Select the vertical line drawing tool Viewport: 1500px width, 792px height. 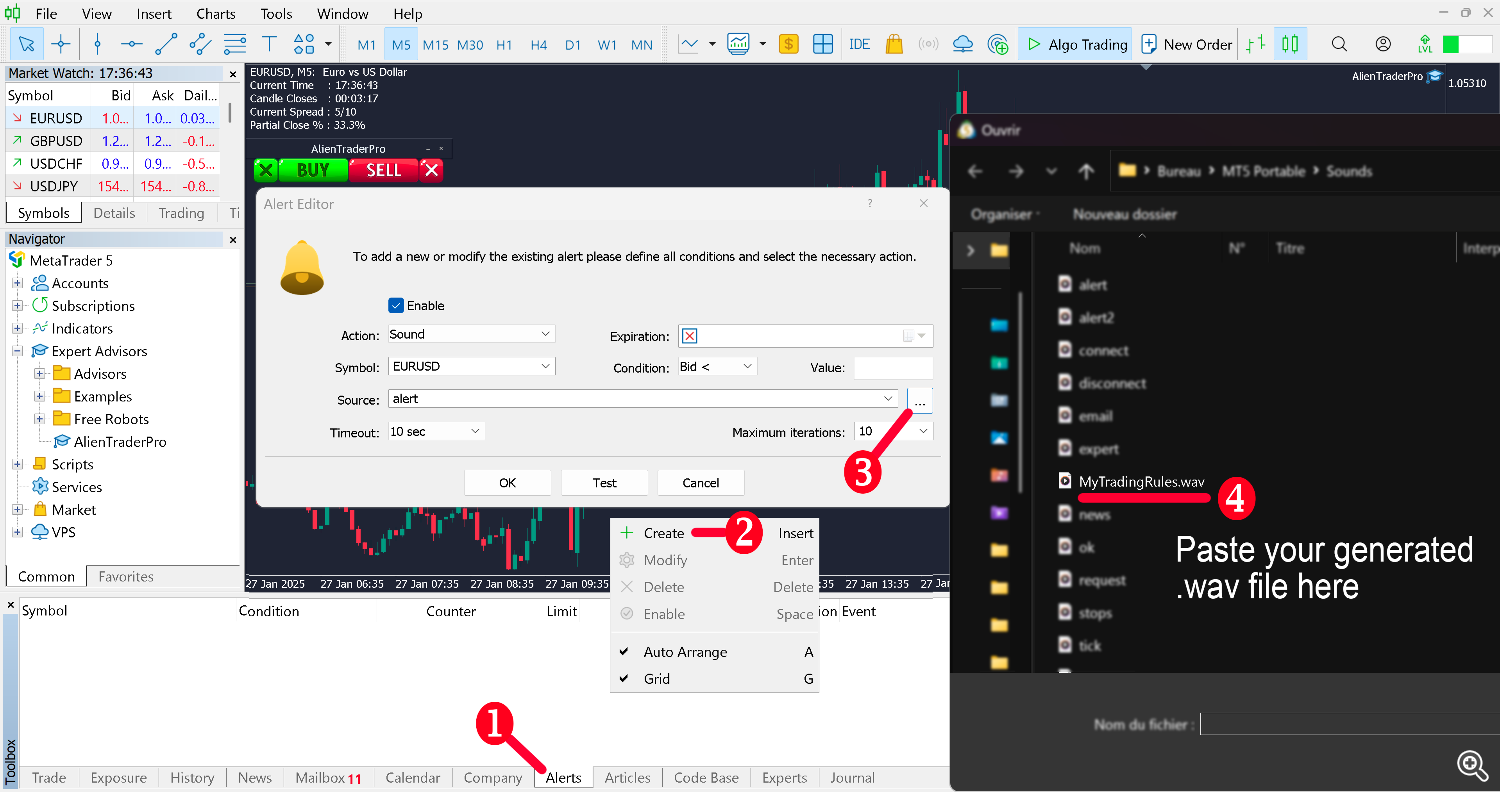coord(97,44)
